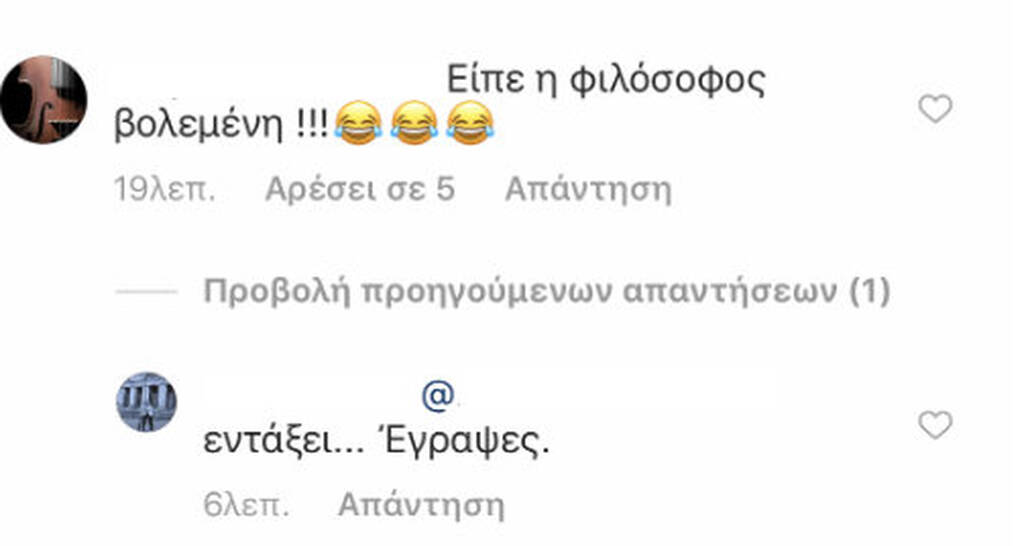
Task: Click the @ mention symbol in the reply
Action: pyautogui.click(x=438, y=396)
